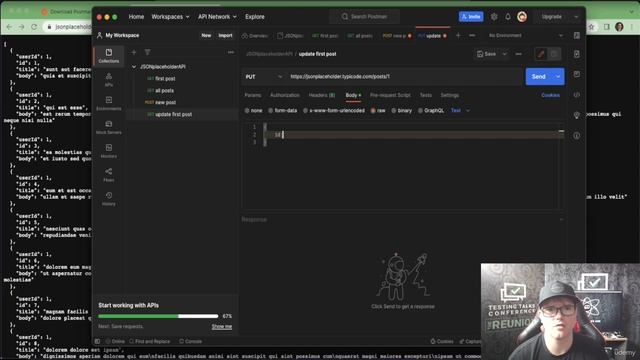Open documentation icon in right sidebar

[x=576, y=54]
